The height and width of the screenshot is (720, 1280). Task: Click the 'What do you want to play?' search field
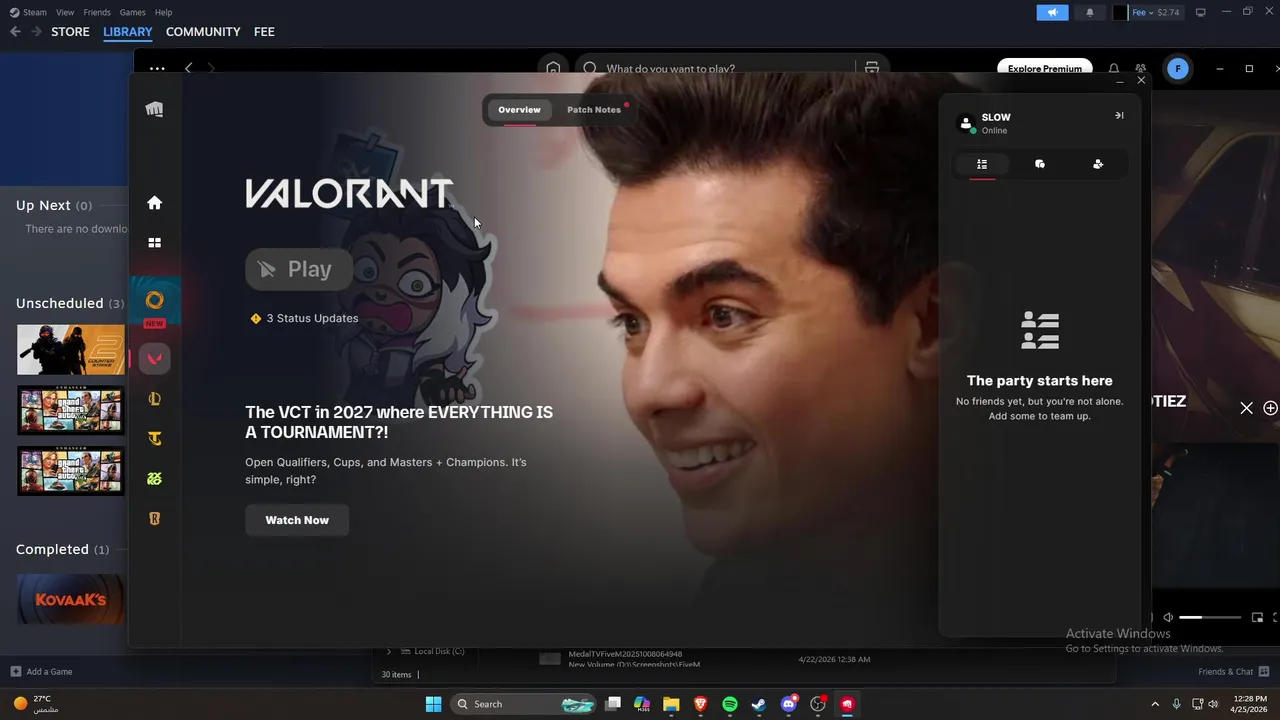tap(715, 68)
